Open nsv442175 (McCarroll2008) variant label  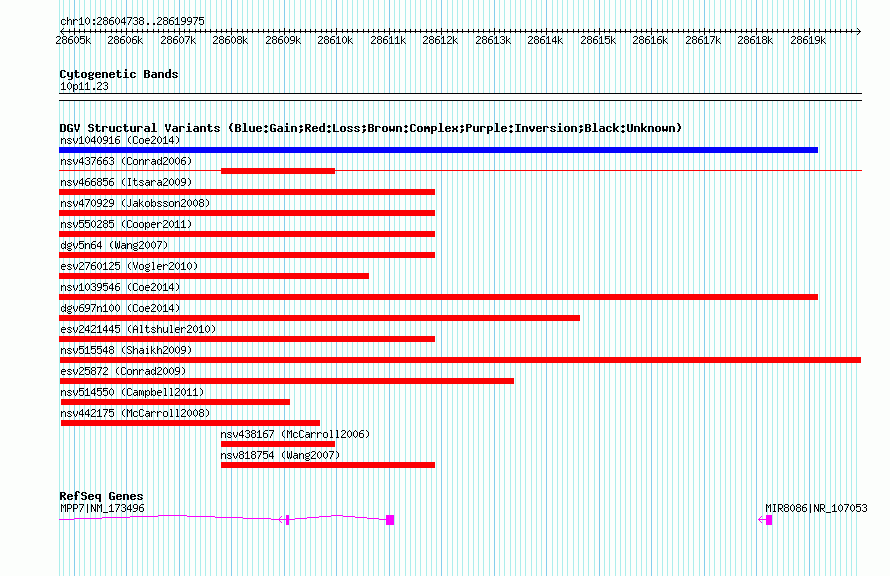(135, 413)
